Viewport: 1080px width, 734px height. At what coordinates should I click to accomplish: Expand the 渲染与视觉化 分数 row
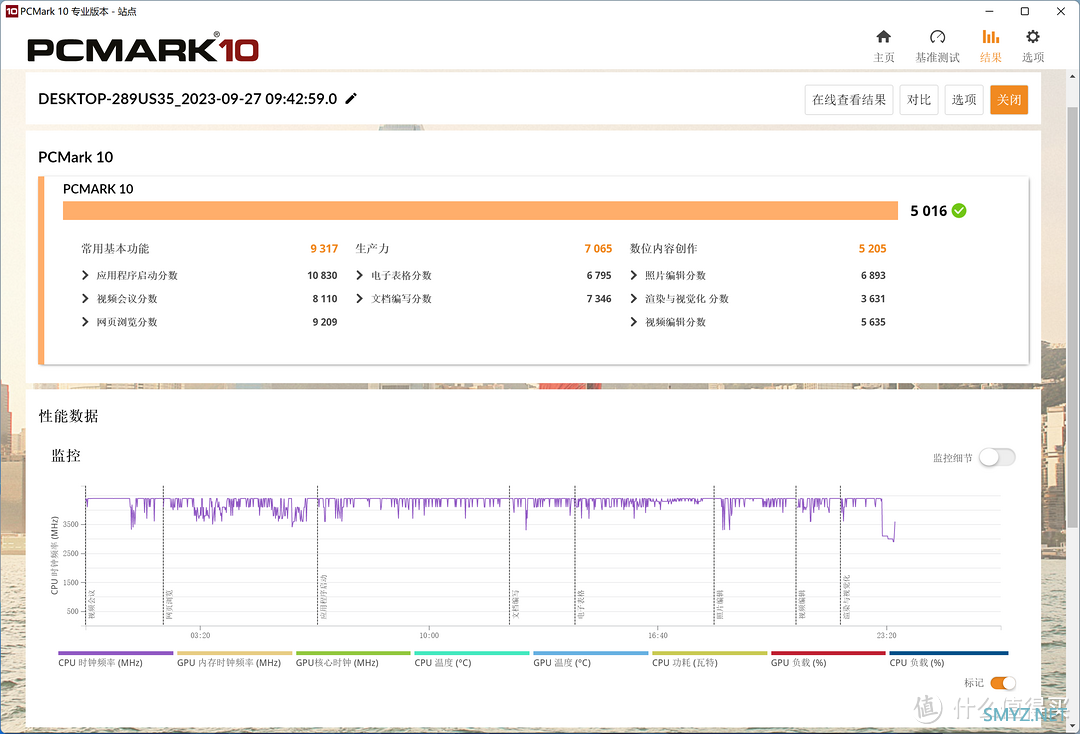click(634, 299)
